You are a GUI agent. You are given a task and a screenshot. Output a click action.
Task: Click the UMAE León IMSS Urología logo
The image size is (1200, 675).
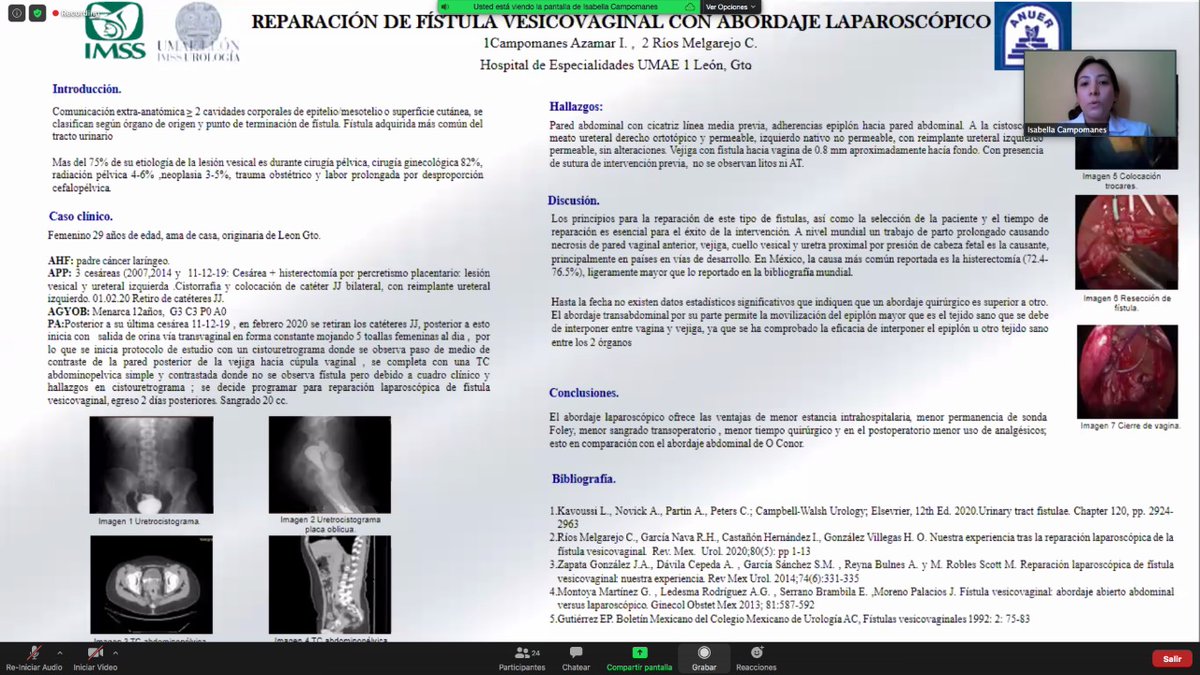[x=198, y=32]
